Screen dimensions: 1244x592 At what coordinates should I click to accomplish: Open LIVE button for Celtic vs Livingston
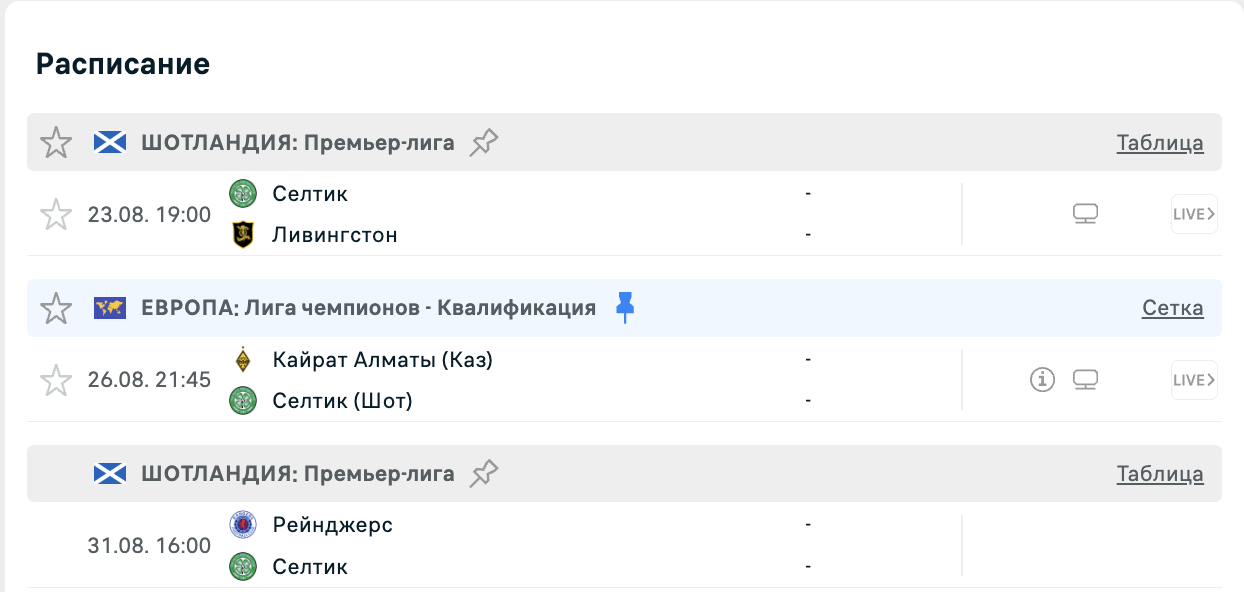[x=1194, y=214]
